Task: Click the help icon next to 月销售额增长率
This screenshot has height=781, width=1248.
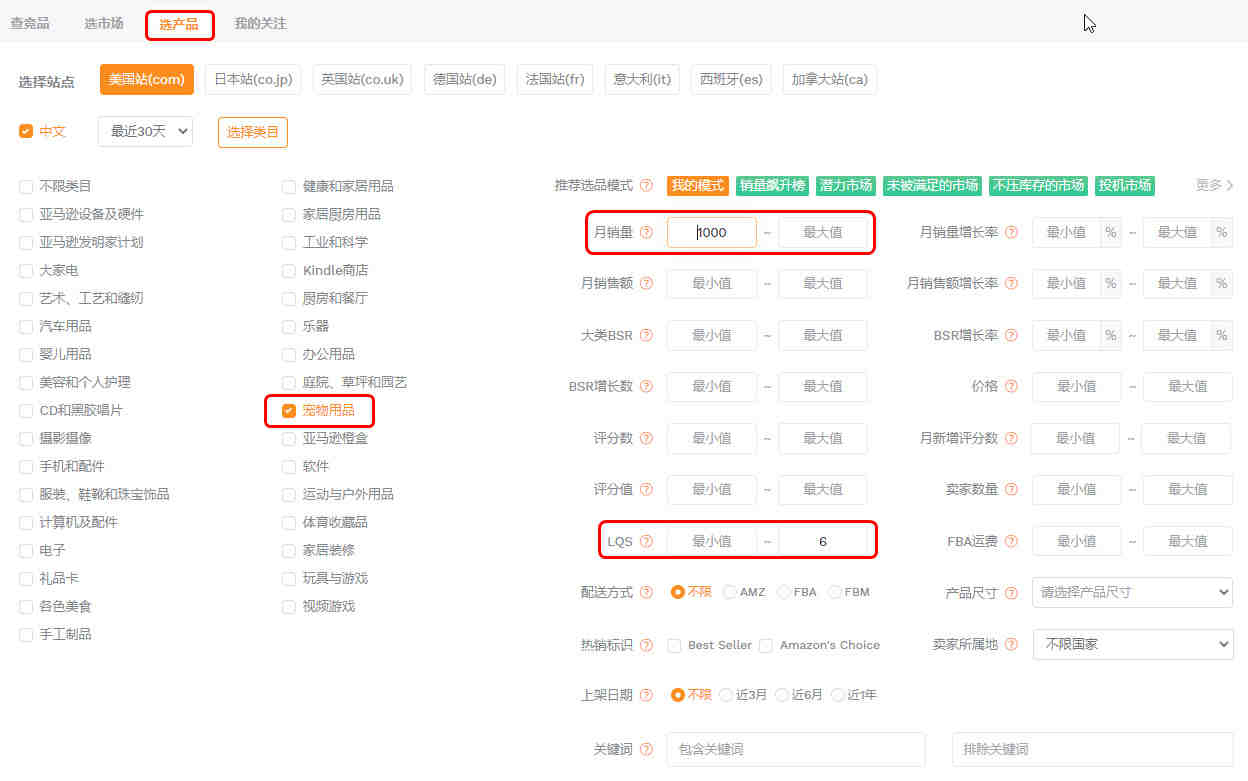Action: coord(1011,283)
